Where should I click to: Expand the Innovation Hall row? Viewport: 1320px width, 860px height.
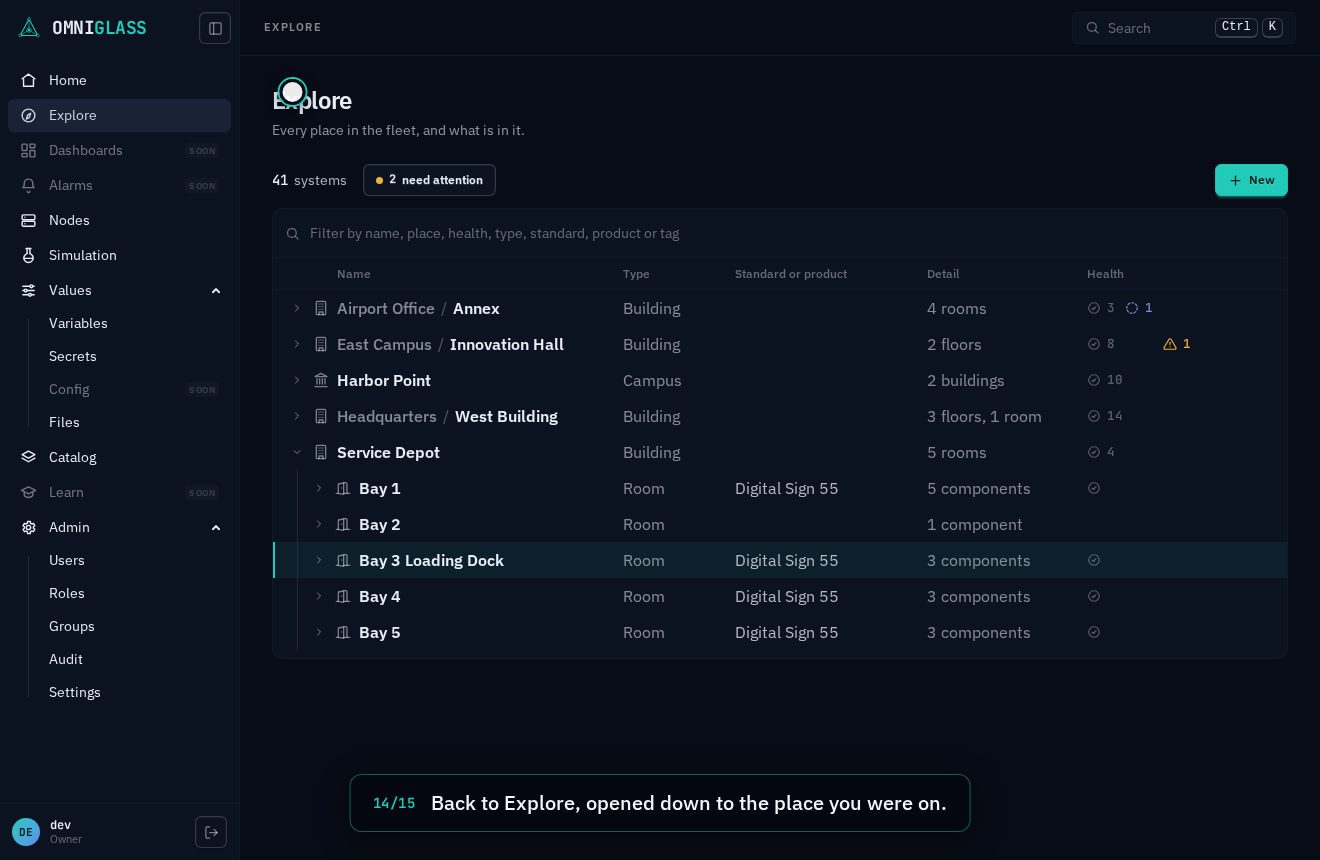click(x=297, y=344)
